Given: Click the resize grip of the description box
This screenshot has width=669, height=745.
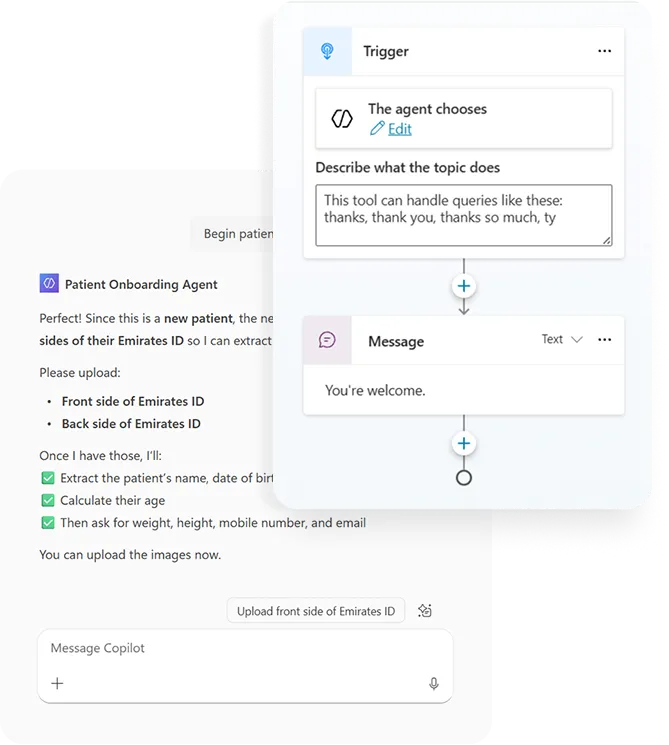Looking at the screenshot, I should click(607, 240).
